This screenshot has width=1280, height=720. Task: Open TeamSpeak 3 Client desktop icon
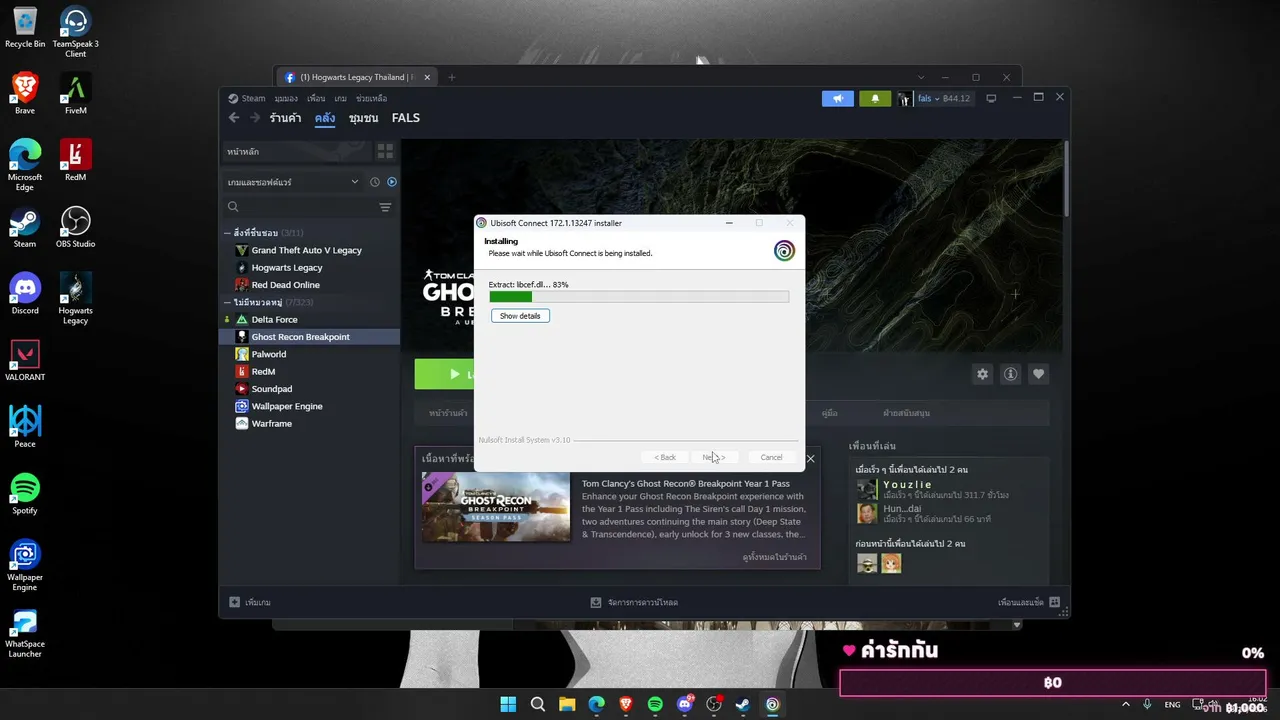coord(76,33)
